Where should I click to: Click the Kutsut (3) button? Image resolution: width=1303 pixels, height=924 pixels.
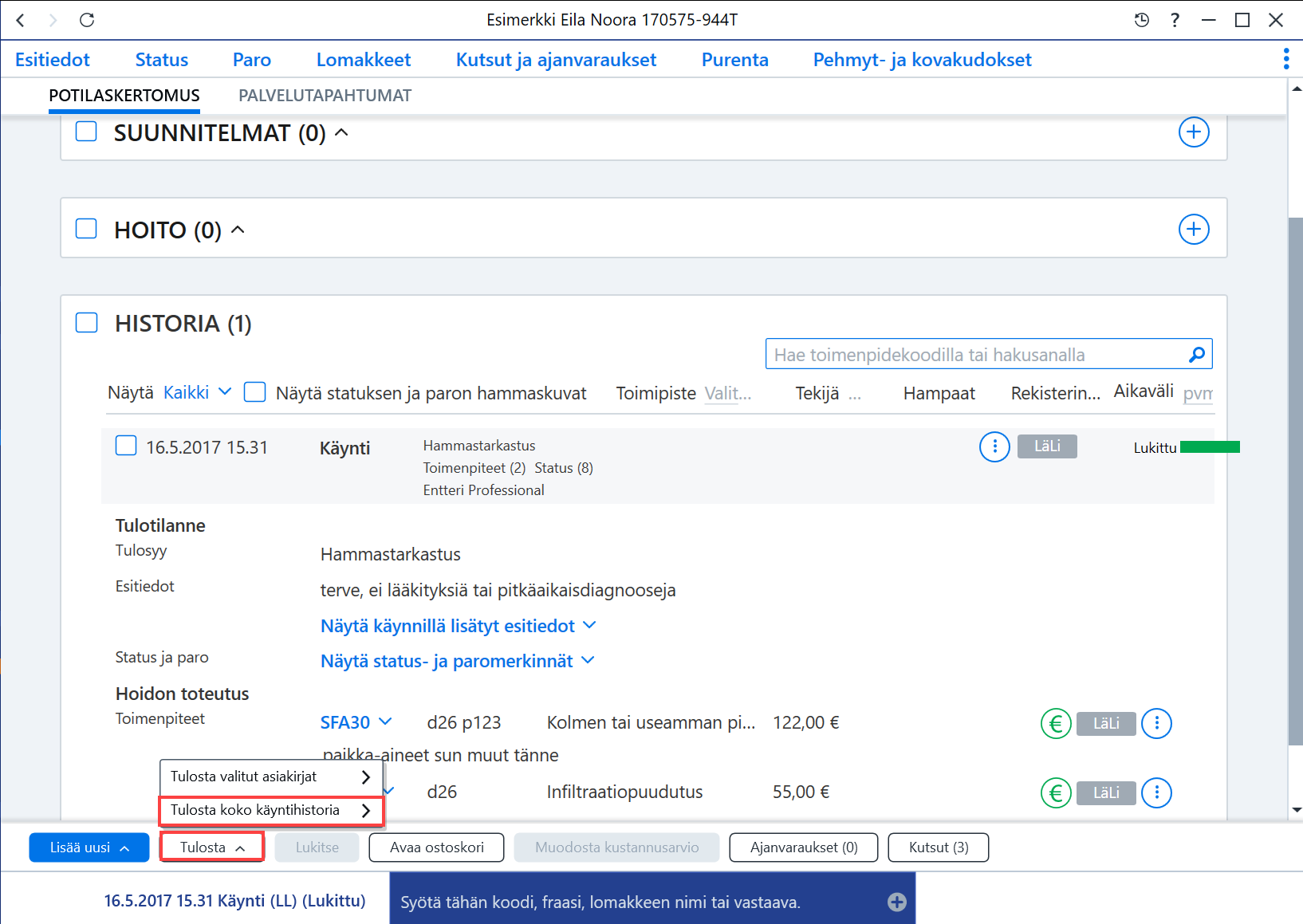(939, 847)
